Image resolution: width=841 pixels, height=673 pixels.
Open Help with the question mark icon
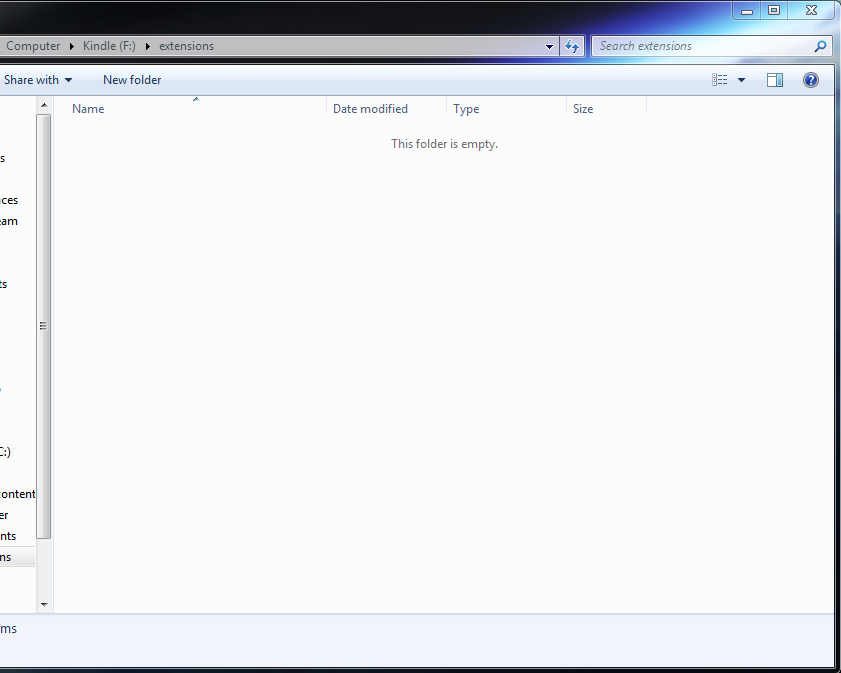810,80
